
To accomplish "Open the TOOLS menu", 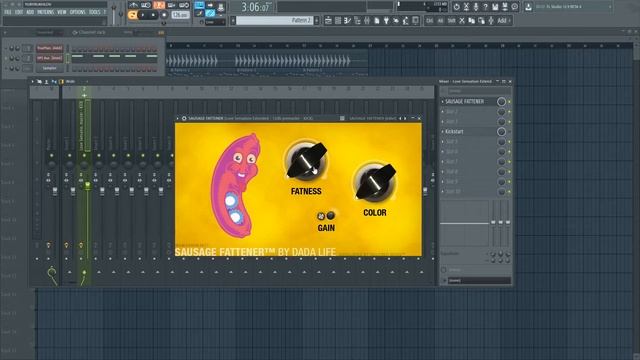I will tap(95, 12).
